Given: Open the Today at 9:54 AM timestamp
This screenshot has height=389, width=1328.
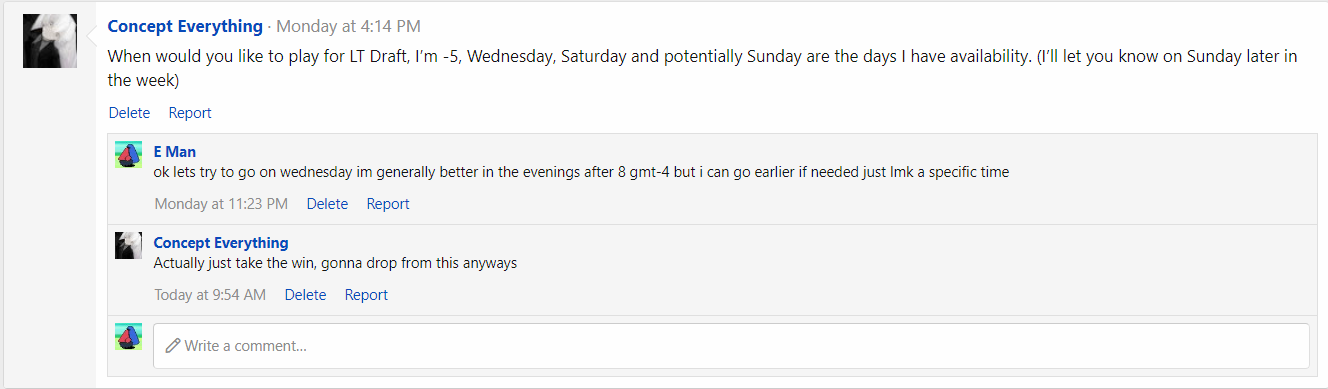Looking at the screenshot, I should click(x=210, y=295).
